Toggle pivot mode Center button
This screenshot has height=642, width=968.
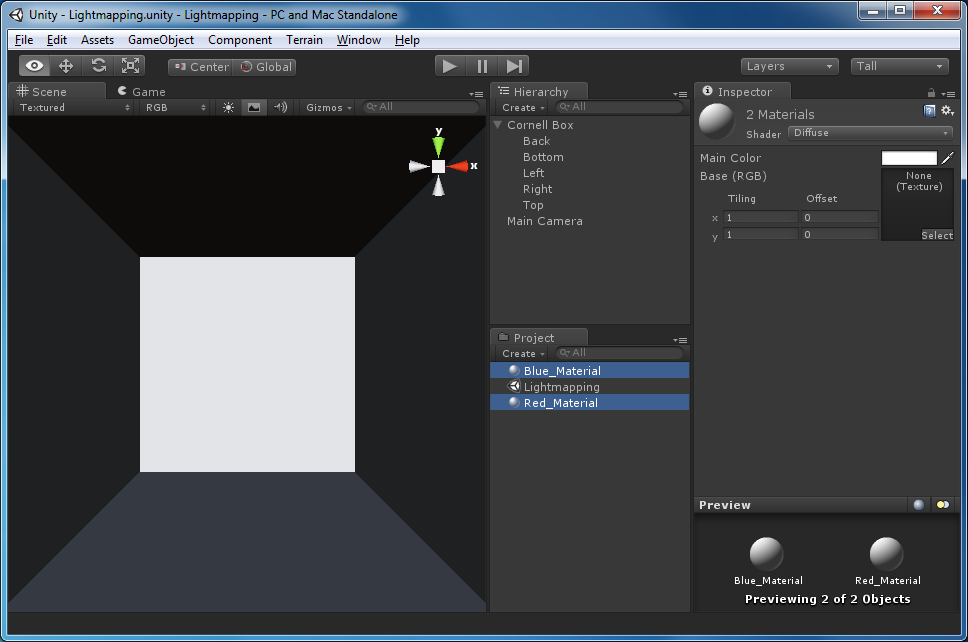(x=201, y=67)
